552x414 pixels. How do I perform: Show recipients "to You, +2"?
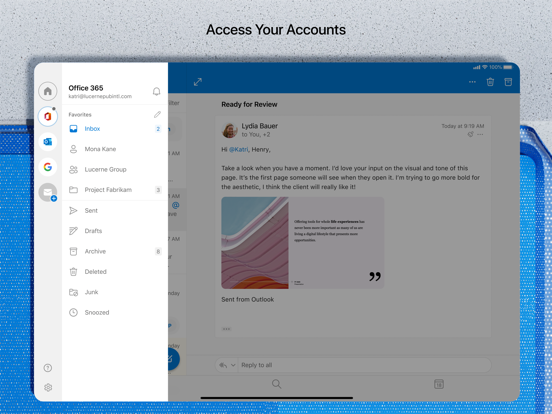256,134
